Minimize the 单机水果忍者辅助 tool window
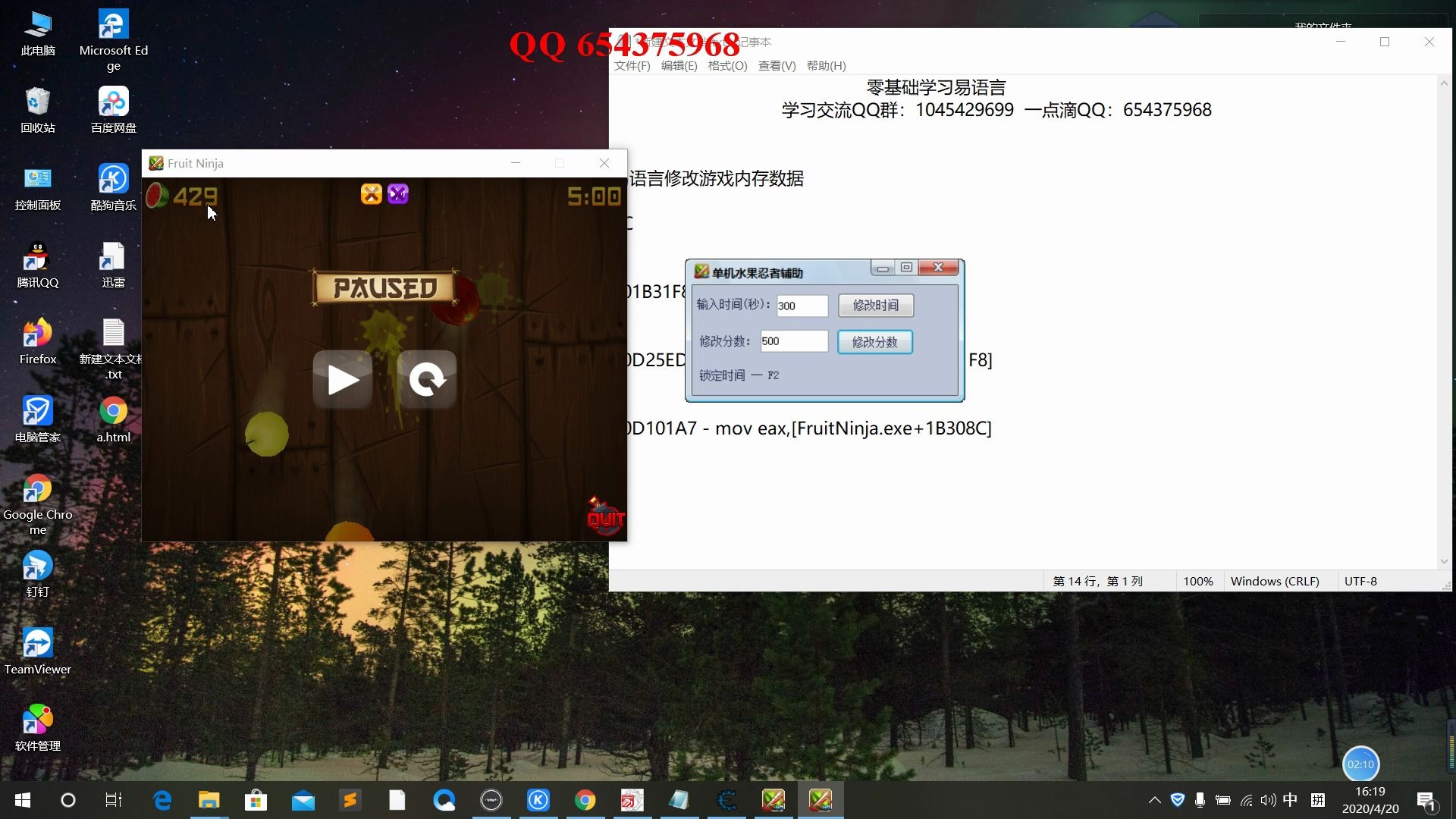1456x819 pixels. tap(882, 268)
